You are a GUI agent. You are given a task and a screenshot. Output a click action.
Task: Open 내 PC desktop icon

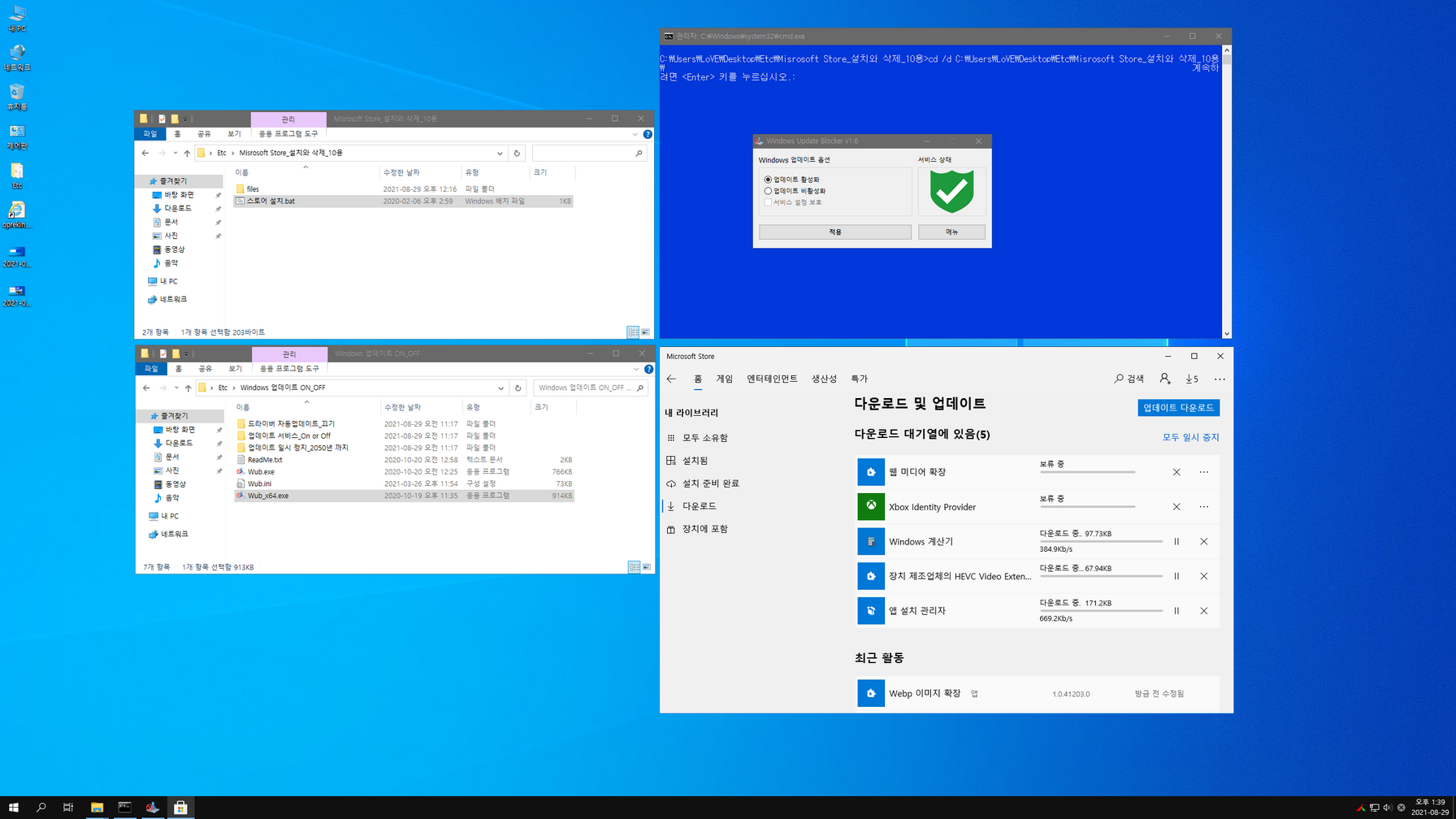click(x=17, y=18)
